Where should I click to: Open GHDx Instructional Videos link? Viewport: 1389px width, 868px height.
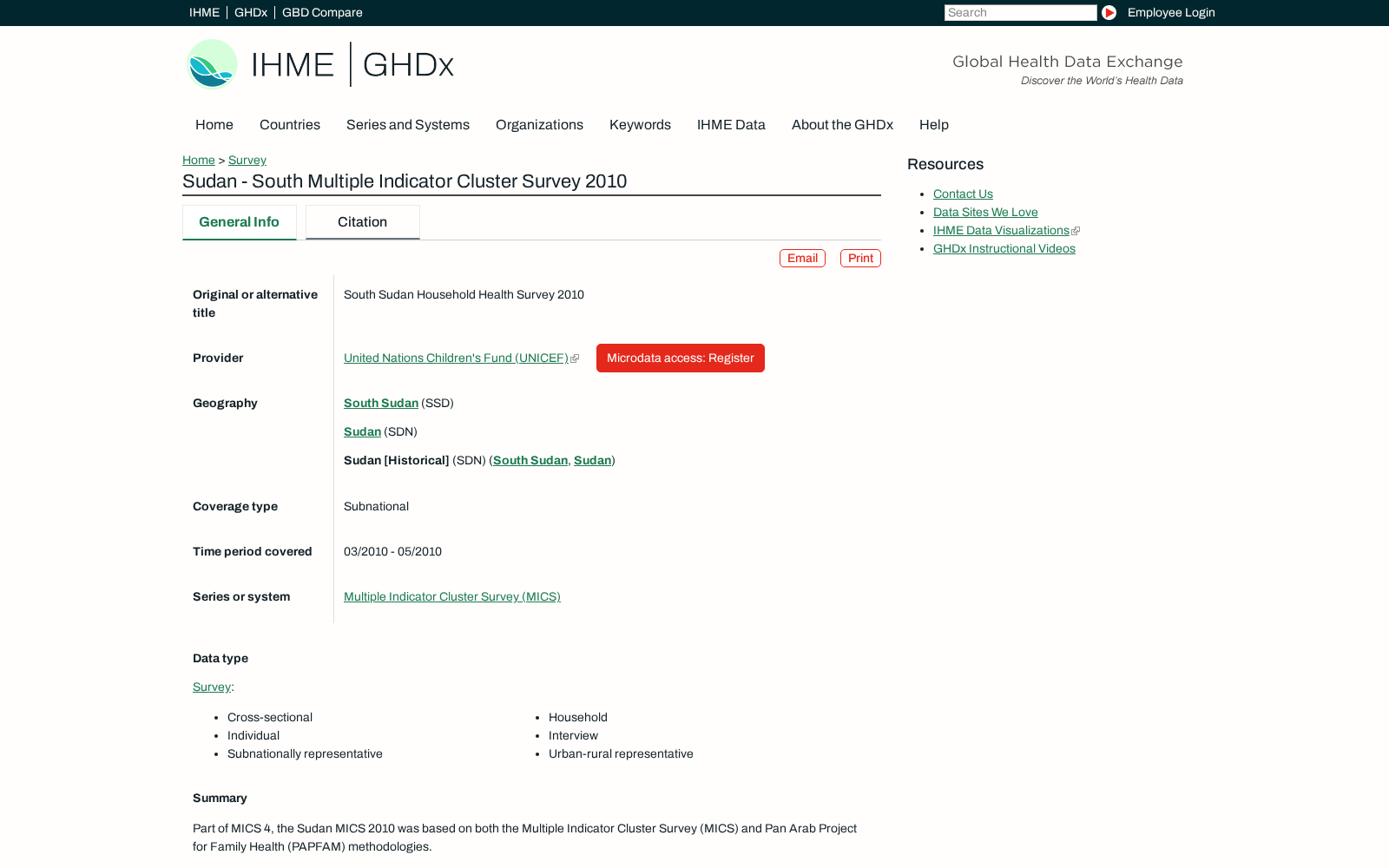tap(1004, 249)
